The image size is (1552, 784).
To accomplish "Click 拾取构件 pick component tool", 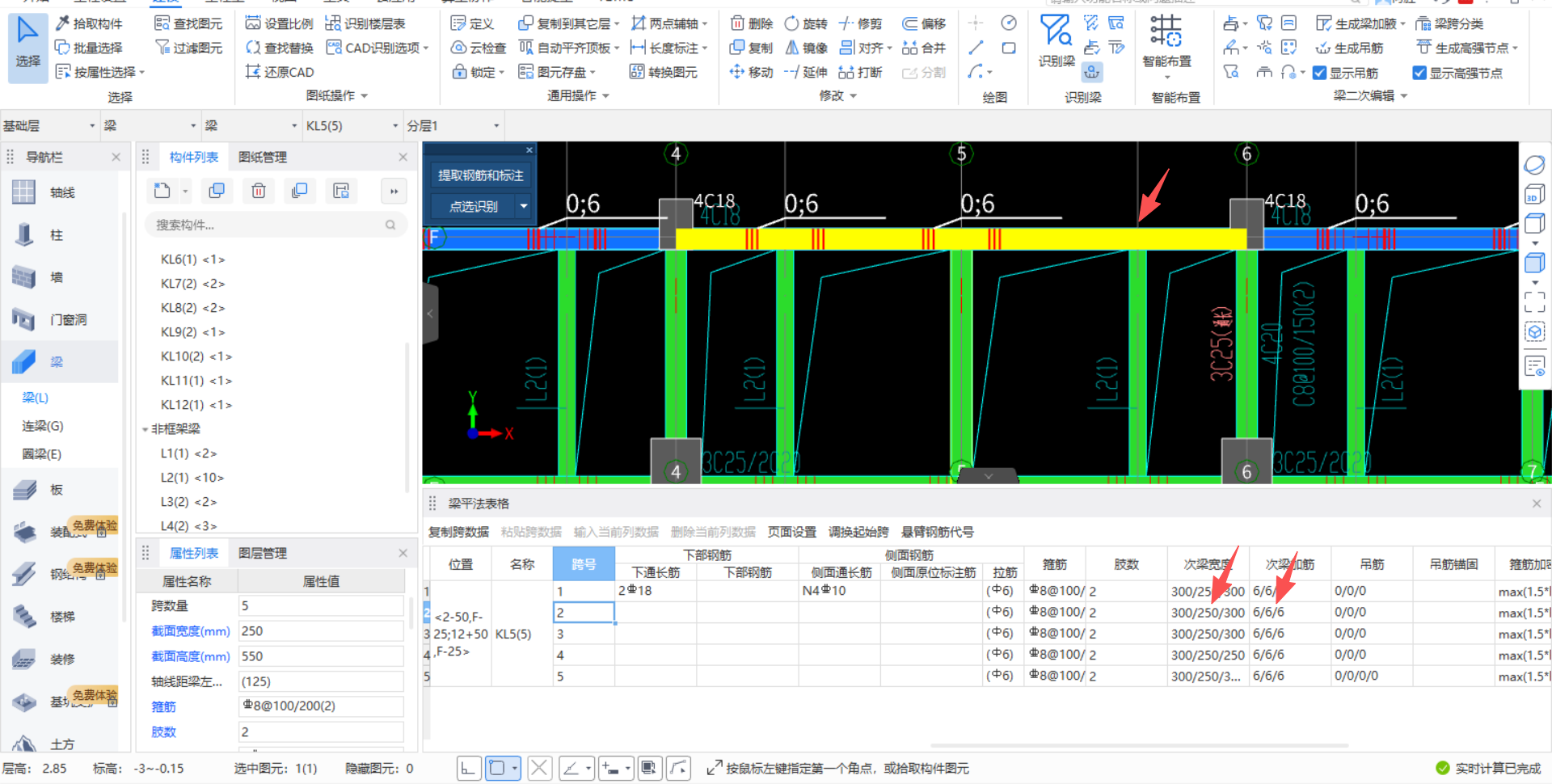I will click(x=89, y=23).
